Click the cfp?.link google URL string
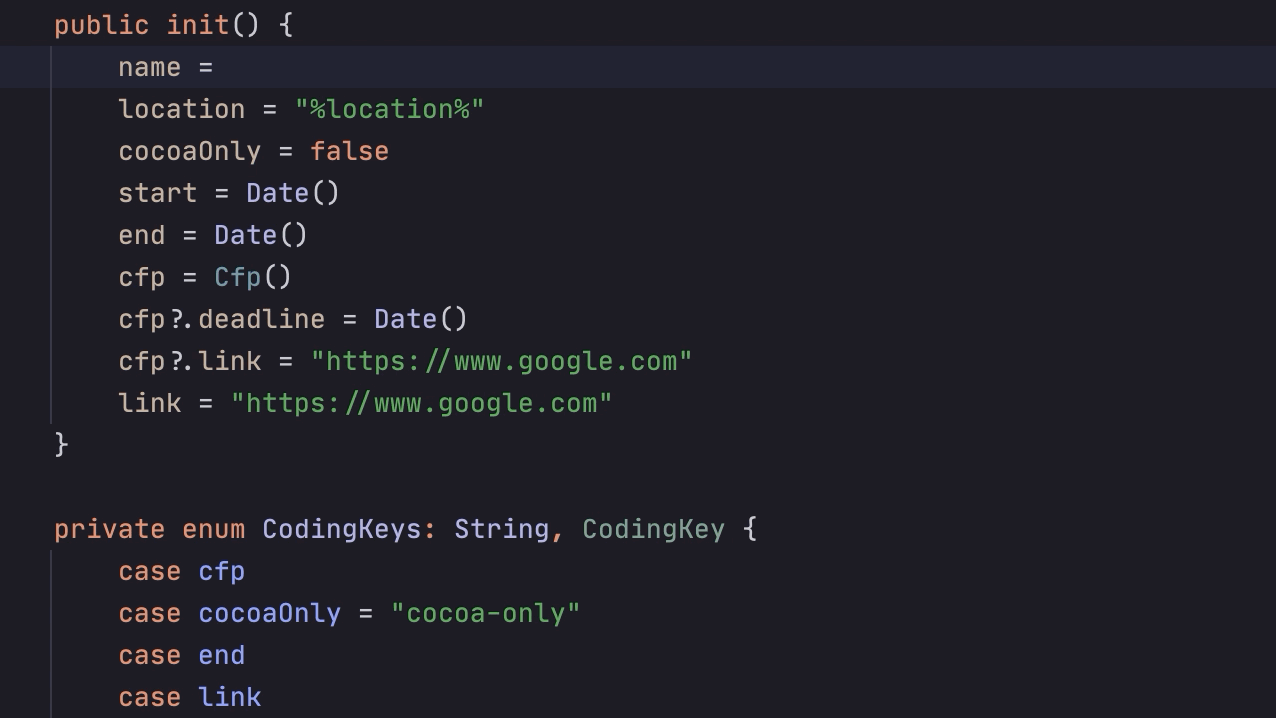 [501, 361]
